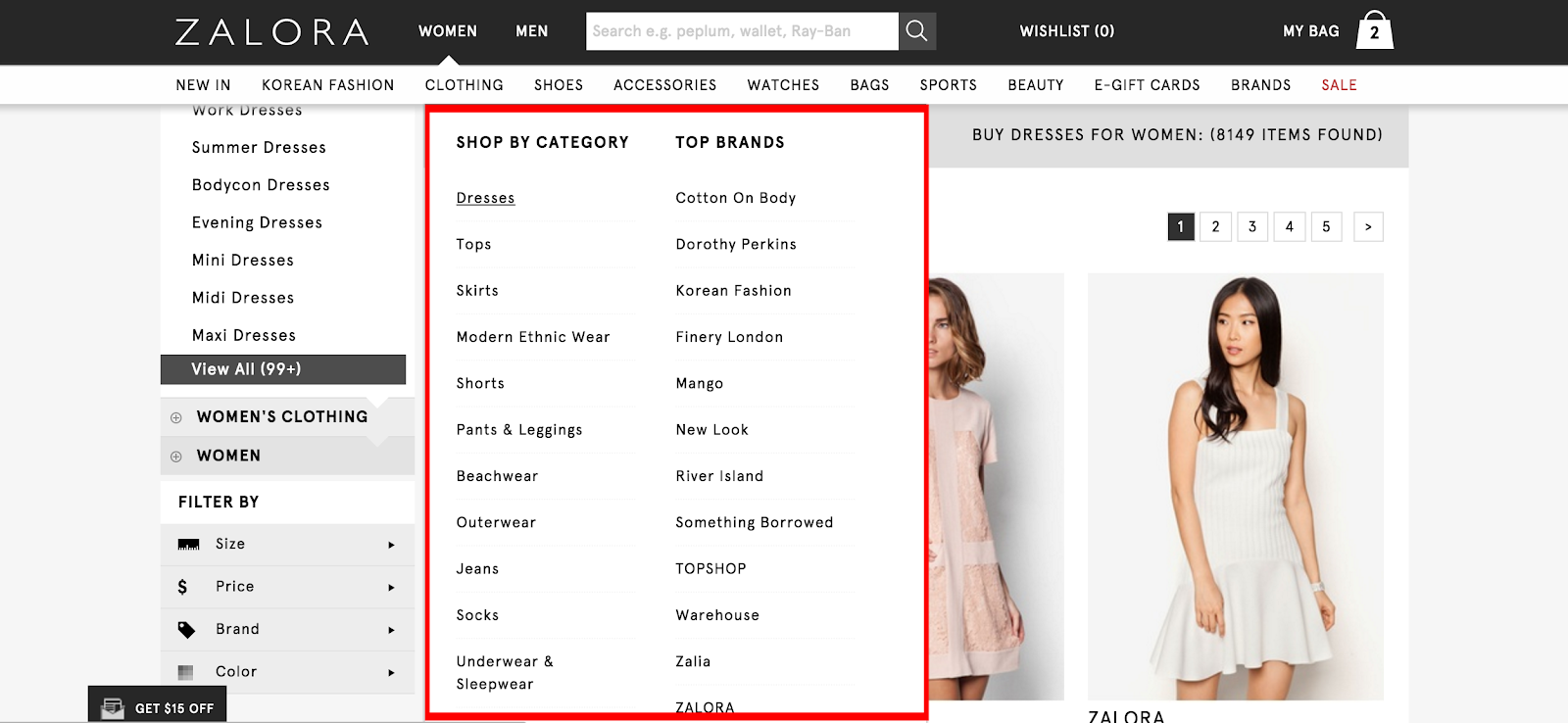This screenshot has width=1568, height=723.
Task: Select Underwear & Sleepwear category
Action: 505,673
